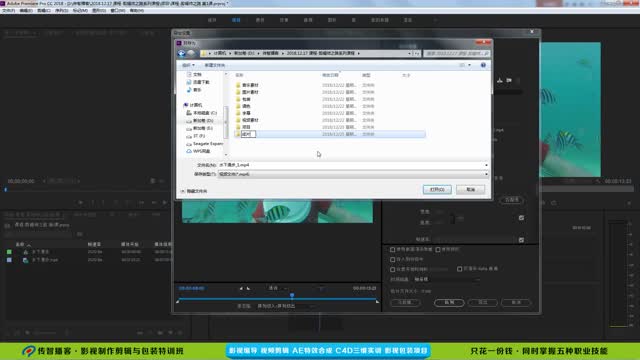Screen dimensions: 640x360
Task: Open 音乐 library in the sidebar
Action: coord(194,90)
